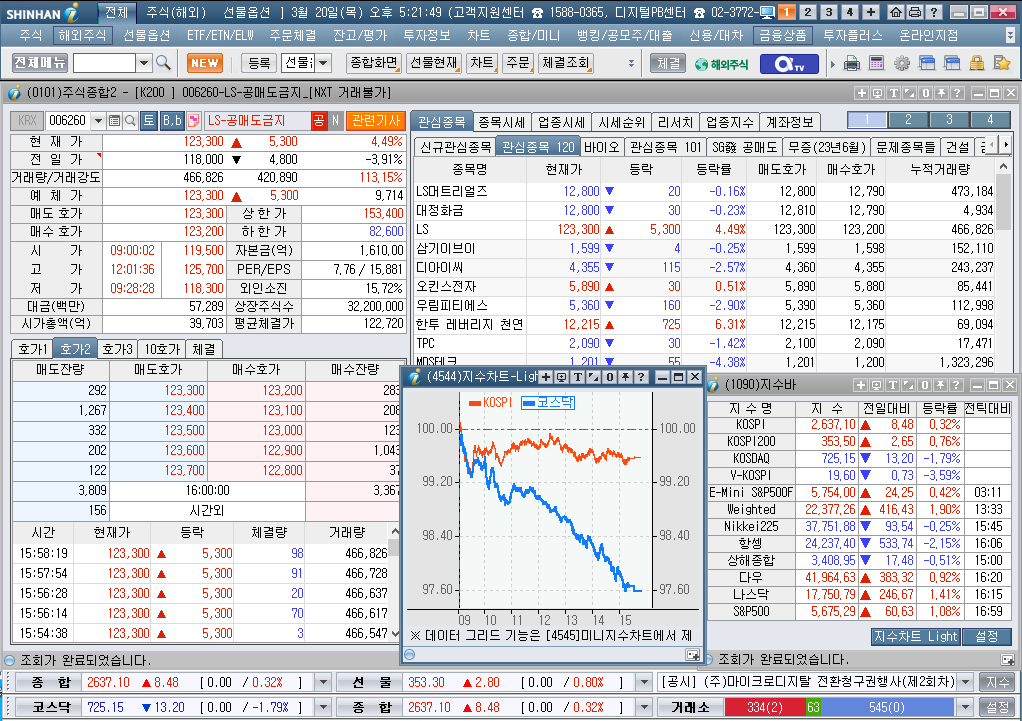The width and height of the screenshot is (1022, 721).
Task: Open the stock code 006260 dropdown arrow
Action: tap(98, 121)
